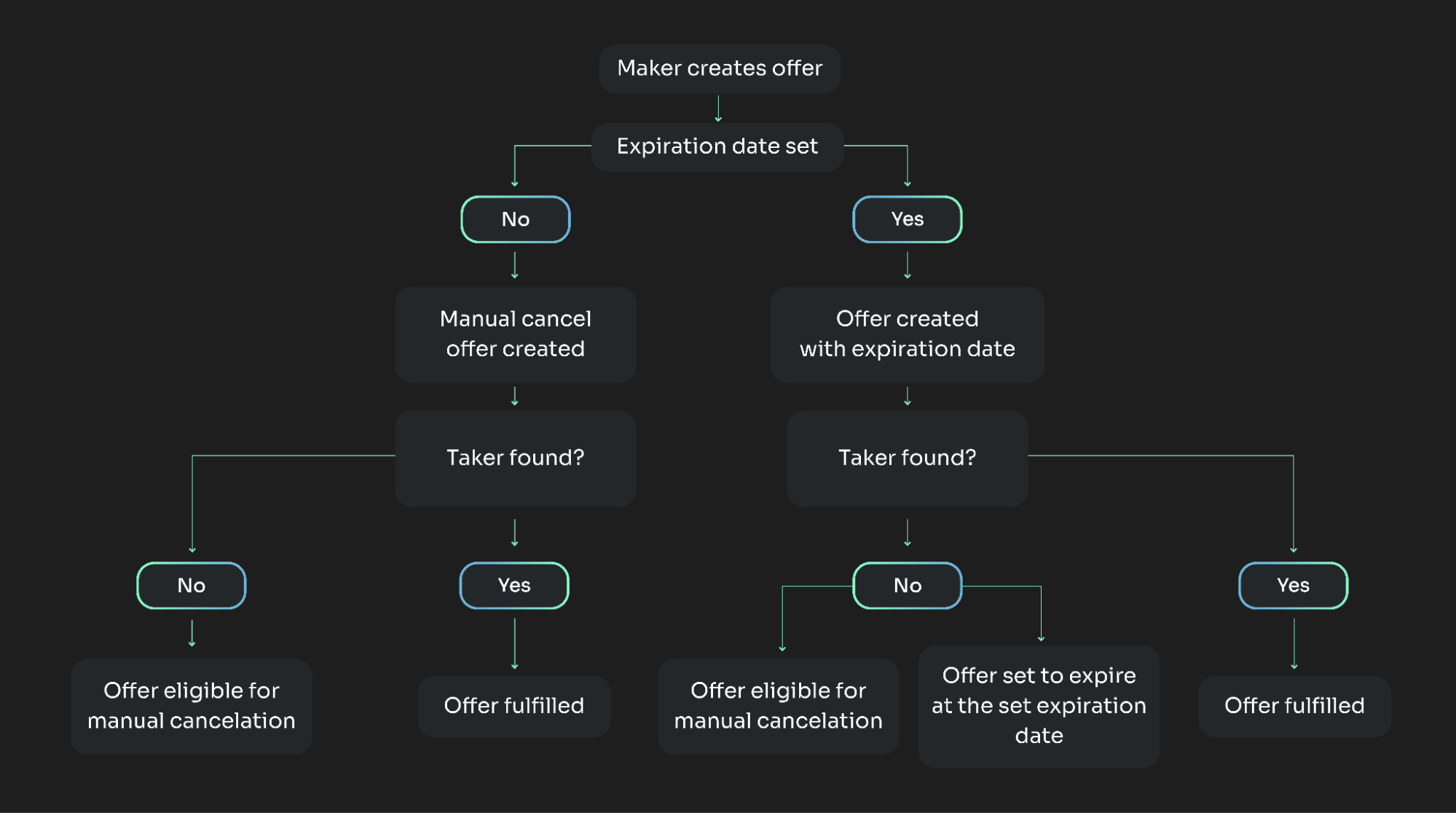Click Offer set to expire at expiration date

[x=1039, y=706]
